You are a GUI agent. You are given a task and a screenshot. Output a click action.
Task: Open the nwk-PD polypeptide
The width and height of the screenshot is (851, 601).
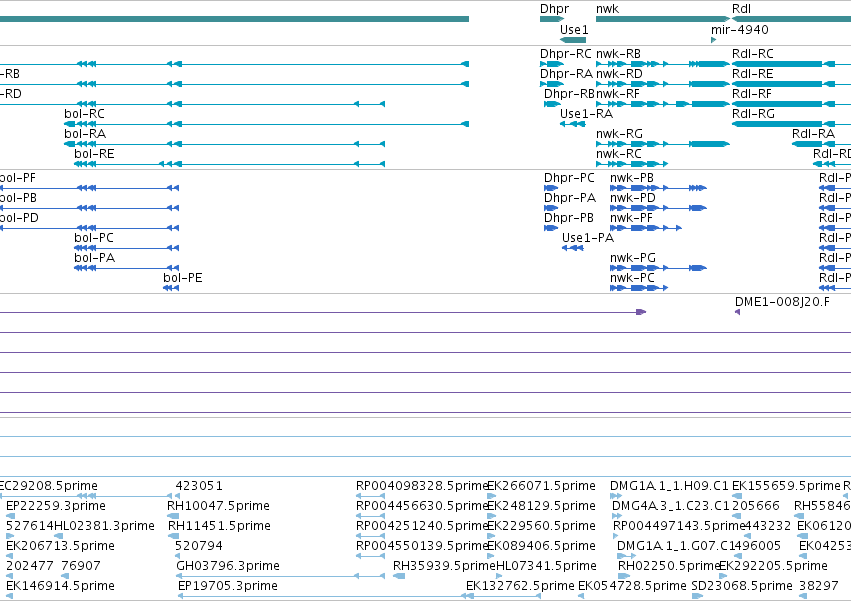[x=633, y=198]
